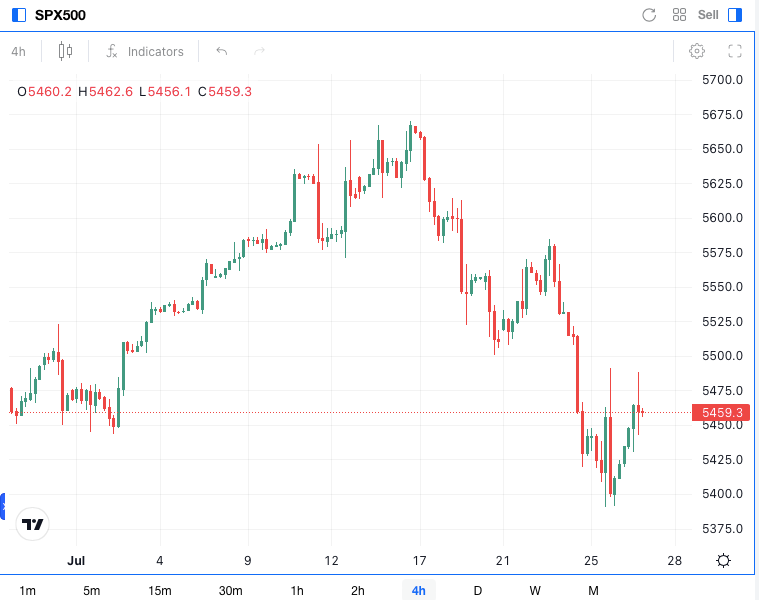Image resolution: width=759 pixels, height=600 pixels.
Task: Open the 4h interval dropdown
Action: tap(18, 51)
